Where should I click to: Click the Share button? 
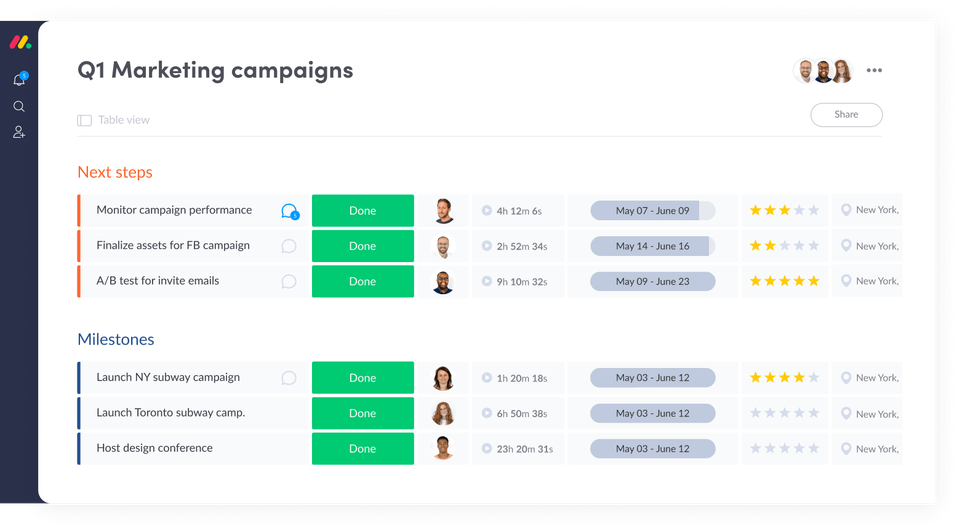tap(846, 115)
